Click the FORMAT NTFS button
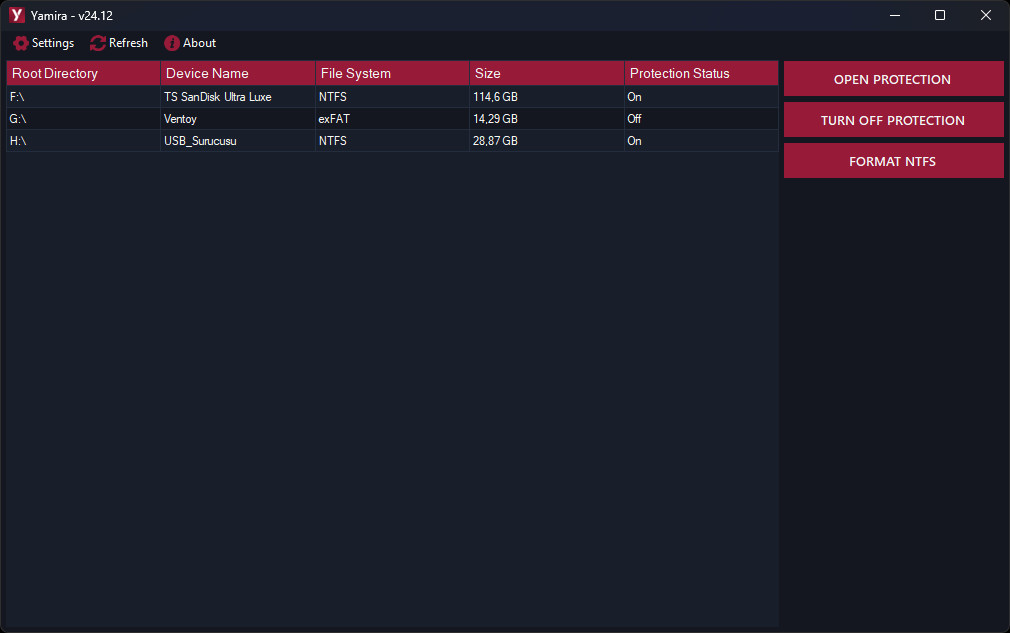The width and height of the screenshot is (1010, 633). (x=893, y=161)
